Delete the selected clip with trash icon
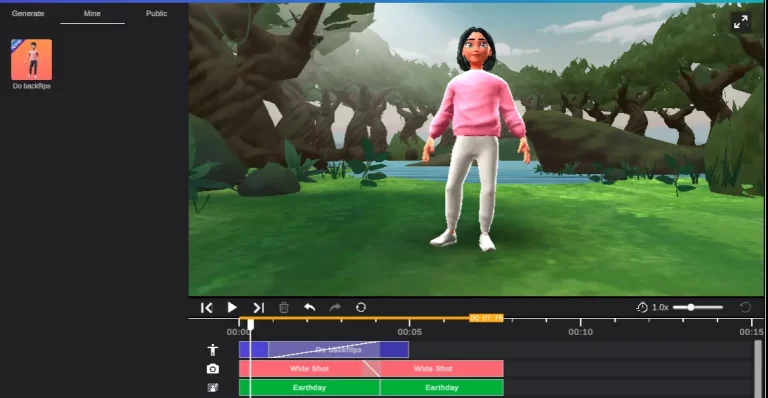Image resolution: width=768 pixels, height=398 pixels. (x=284, y=307)
